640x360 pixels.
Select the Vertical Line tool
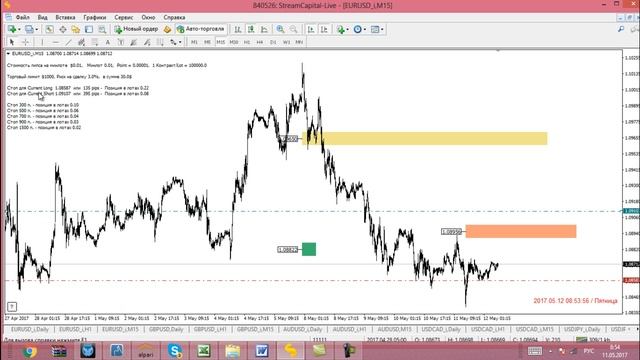coord(42,42)
